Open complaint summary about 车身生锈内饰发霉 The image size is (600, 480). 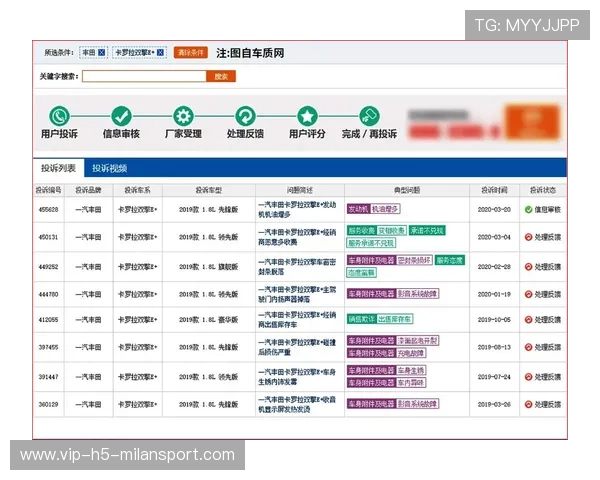297,377
